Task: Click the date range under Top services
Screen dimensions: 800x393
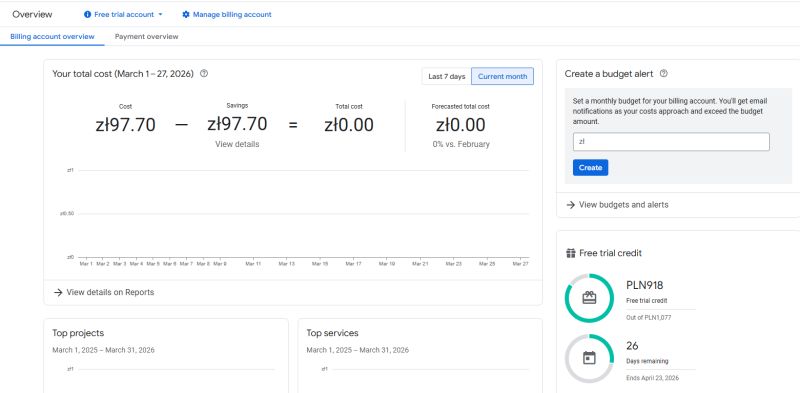Action: (358, 350)
